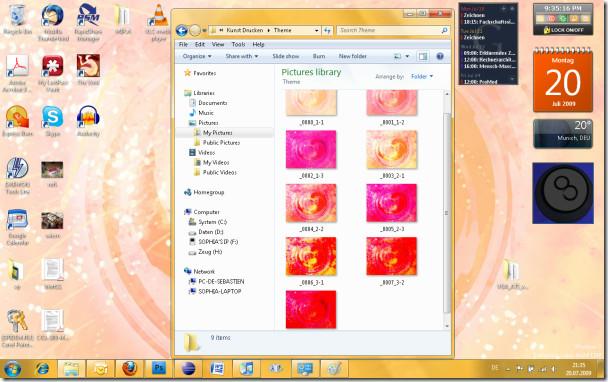Launch VLC media player desktop shortcut
Viewport: 608px width, 382px height.
(x=158, y=22)
